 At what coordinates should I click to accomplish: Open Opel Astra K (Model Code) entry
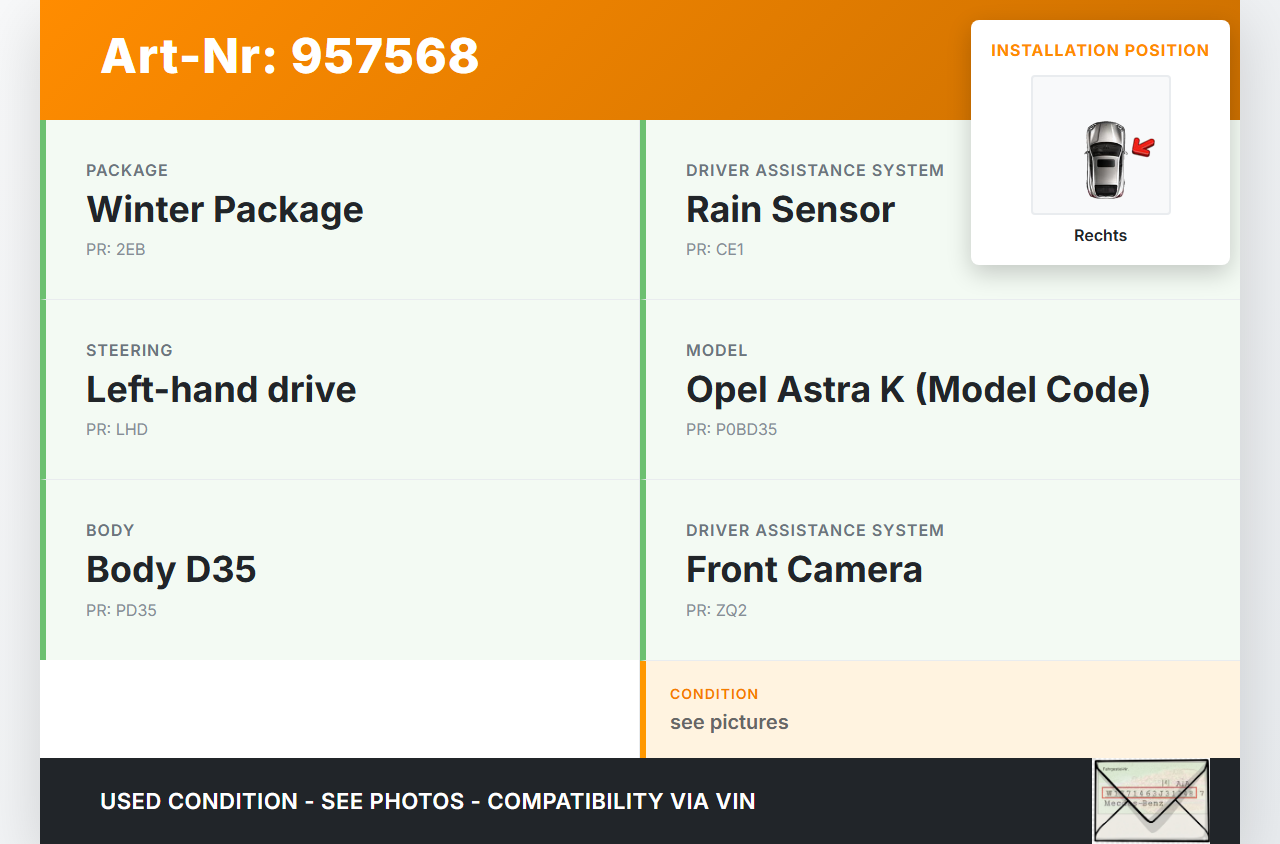click(x=918, y=390)
